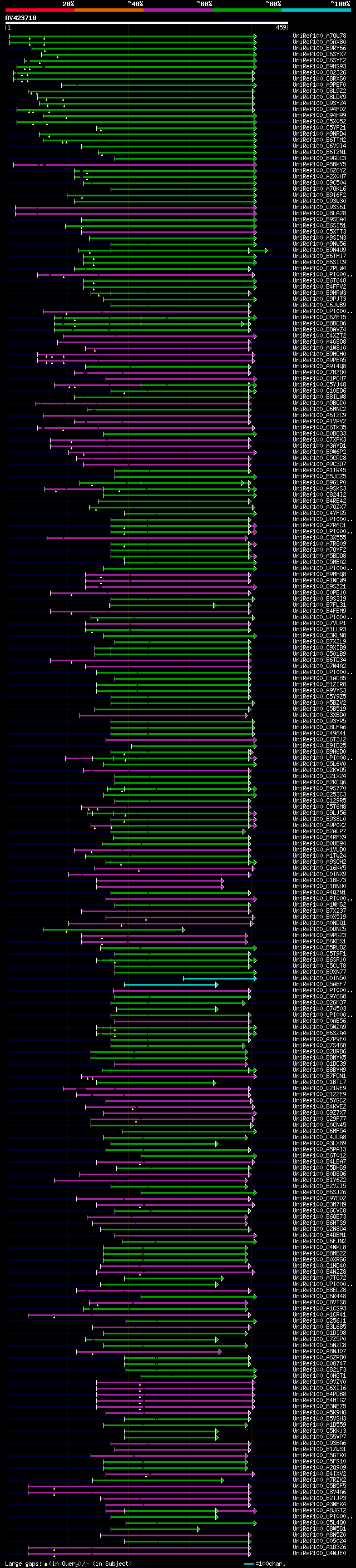Screen dimensions: 356x1568
Task: Select label UniRef100_A9SIN3
Action: 319,238
